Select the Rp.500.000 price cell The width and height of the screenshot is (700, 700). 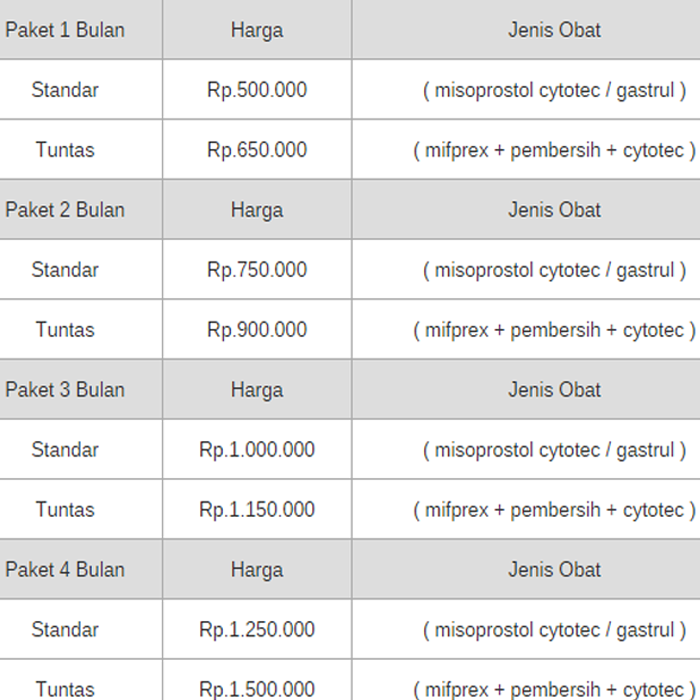click(257, 90)
